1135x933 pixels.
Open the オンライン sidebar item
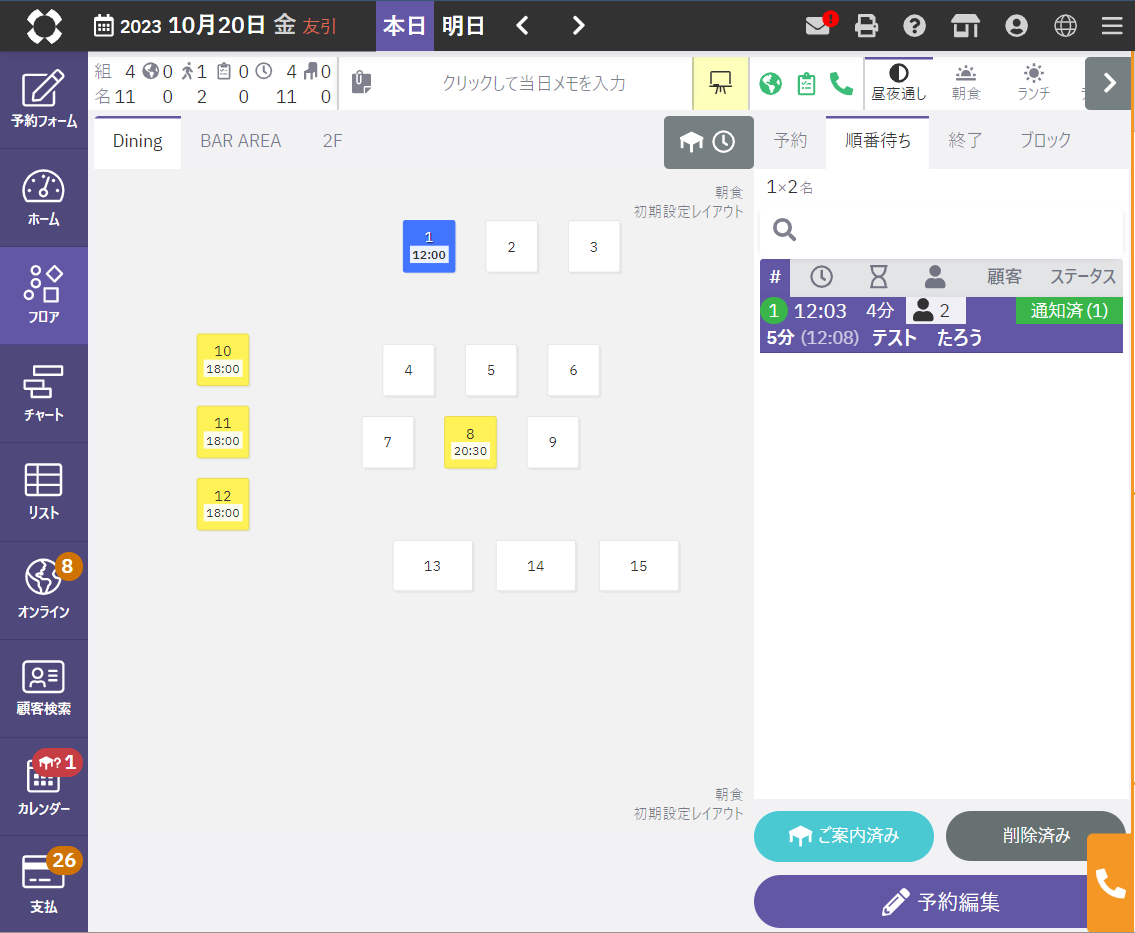44,590
